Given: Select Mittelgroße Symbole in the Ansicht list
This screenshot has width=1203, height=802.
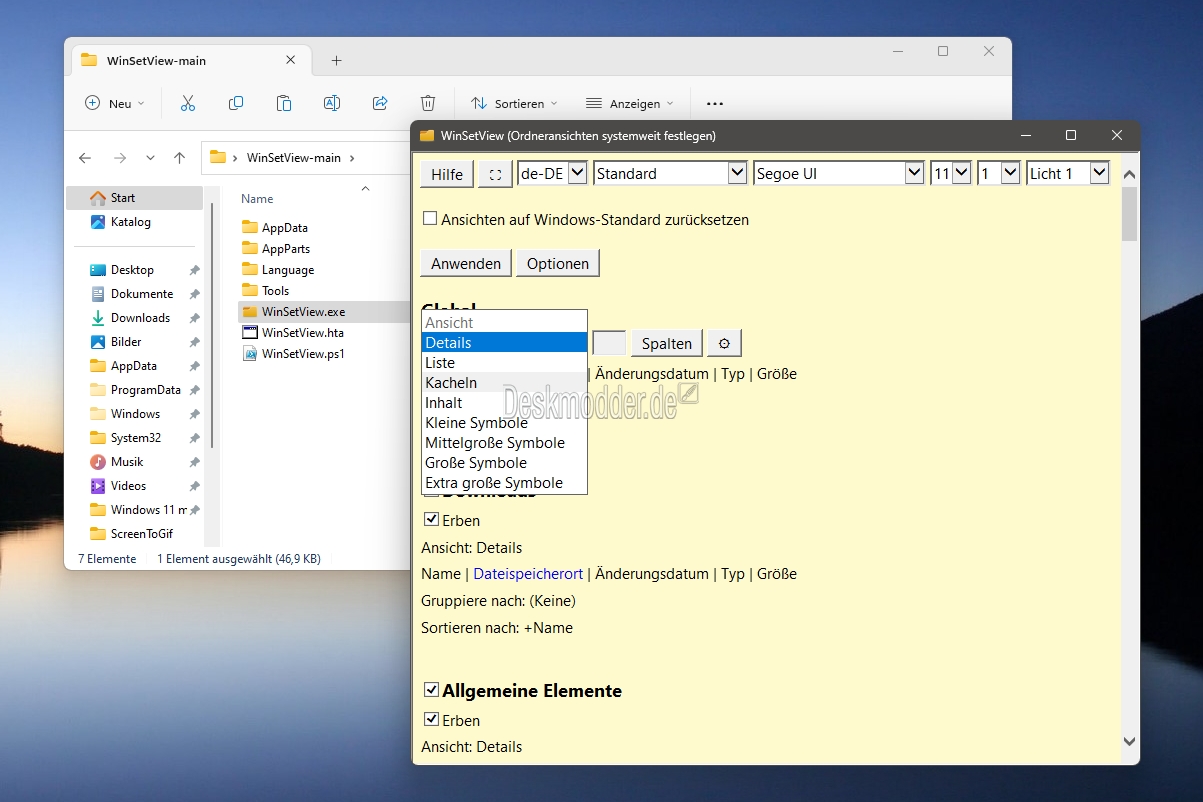Looking at the screenshot, I should click(x=505, y=443).
